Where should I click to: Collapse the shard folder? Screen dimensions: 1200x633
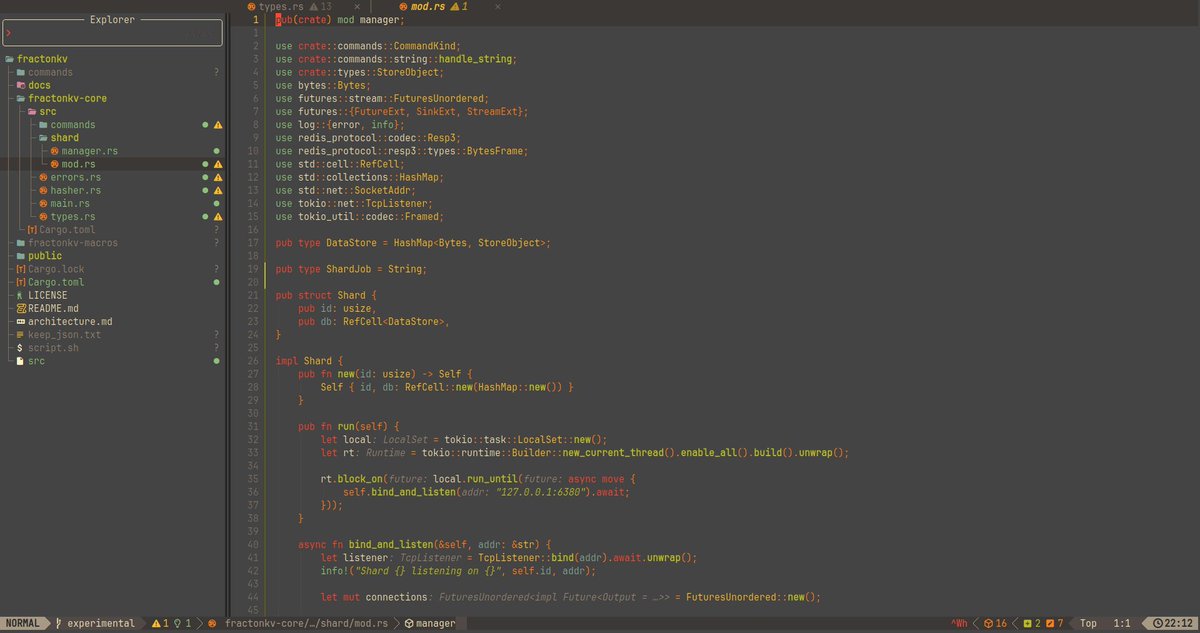coord(65,138)
